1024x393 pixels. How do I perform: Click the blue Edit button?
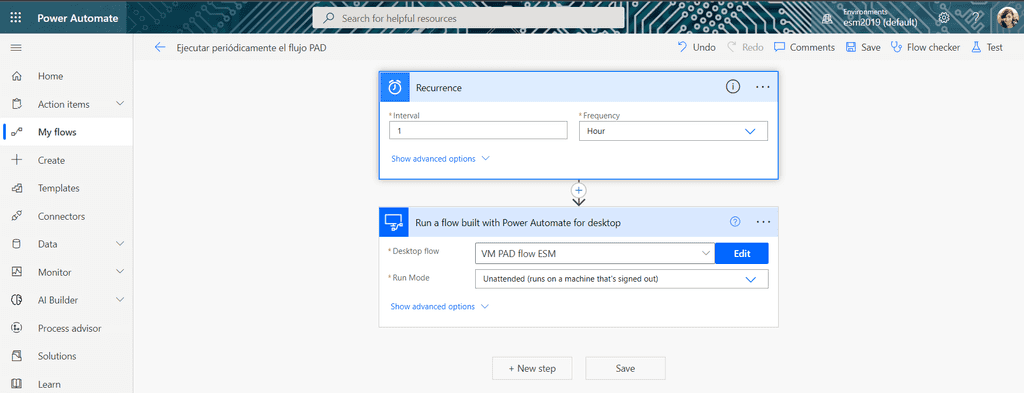pos(742,253)
